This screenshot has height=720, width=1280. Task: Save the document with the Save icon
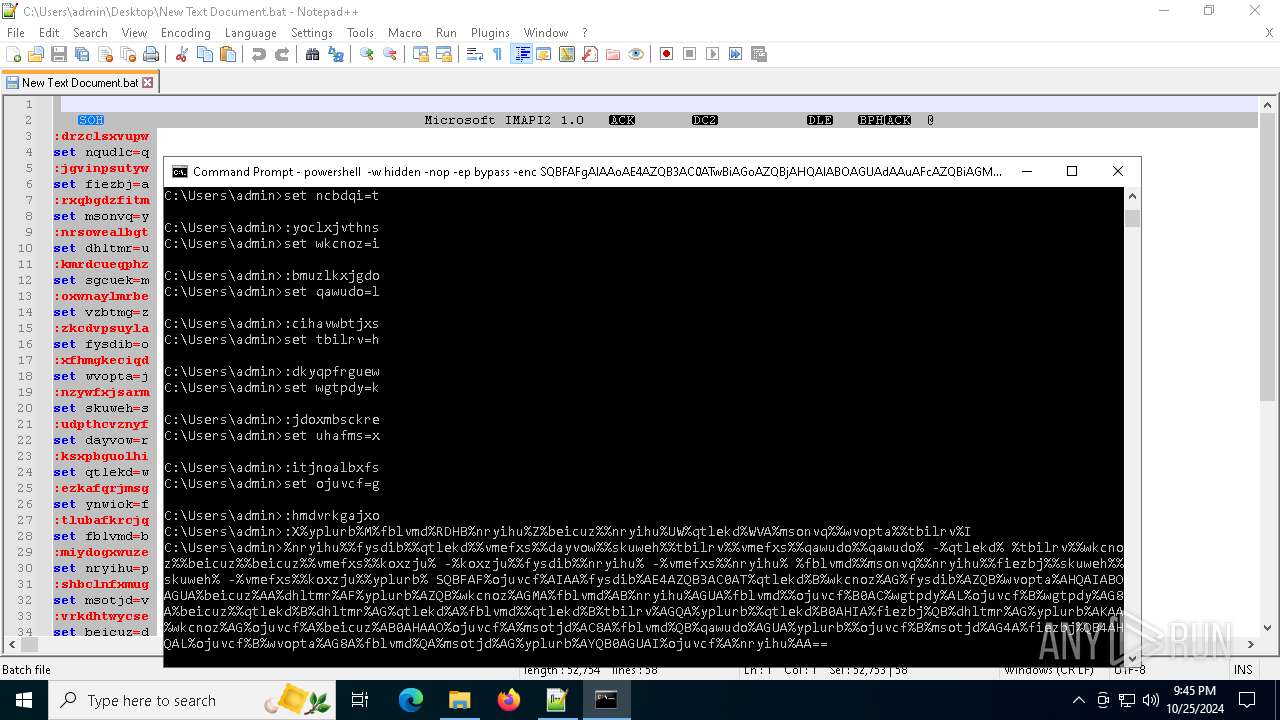(x=59, y=54)
